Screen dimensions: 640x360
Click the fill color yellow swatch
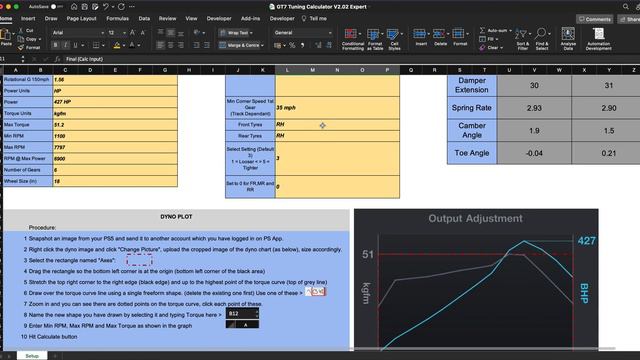click(117, 45)
